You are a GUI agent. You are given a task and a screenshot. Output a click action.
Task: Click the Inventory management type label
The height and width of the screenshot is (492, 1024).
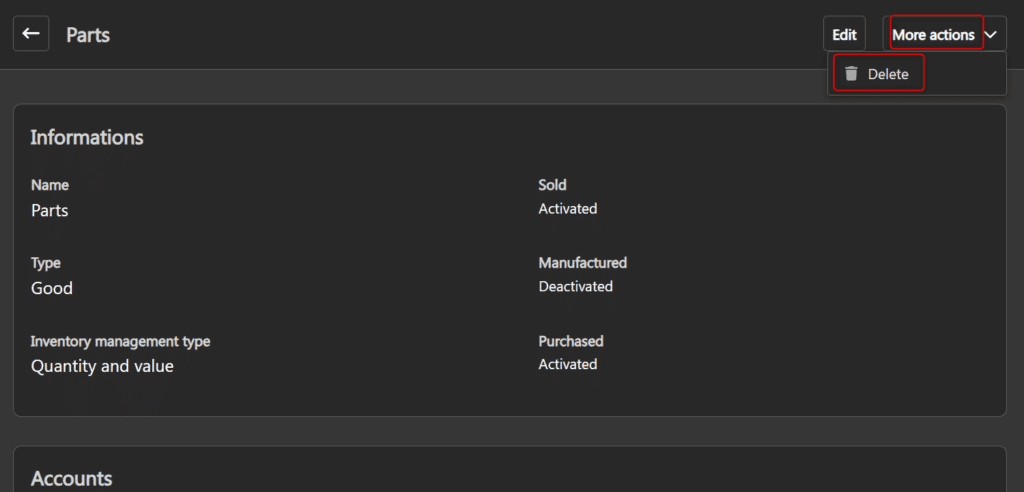point(121,341)
